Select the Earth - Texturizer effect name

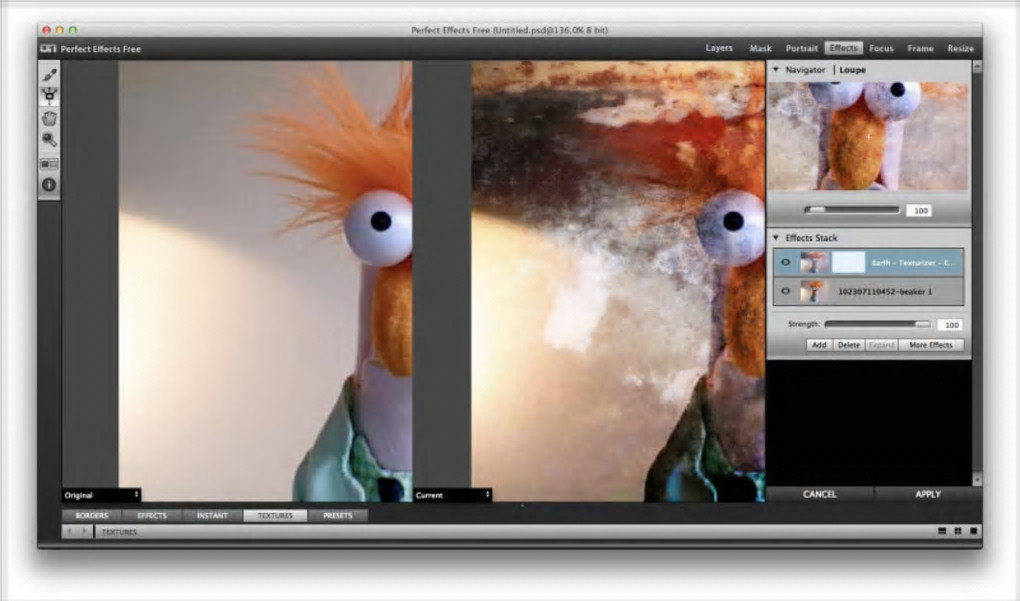913,263
